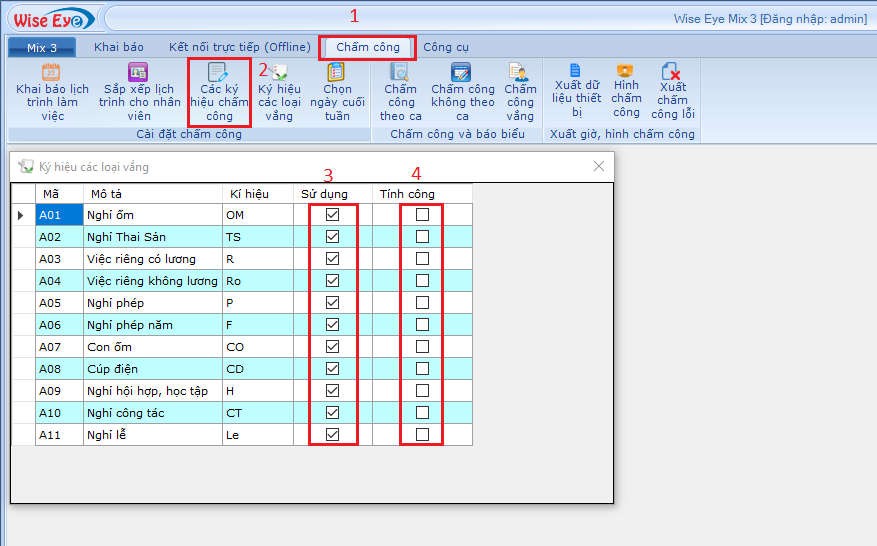Toggle Sử dụng for Cúp điện row
The width and height of the screenshot is (877, 546).
point(333,369)
